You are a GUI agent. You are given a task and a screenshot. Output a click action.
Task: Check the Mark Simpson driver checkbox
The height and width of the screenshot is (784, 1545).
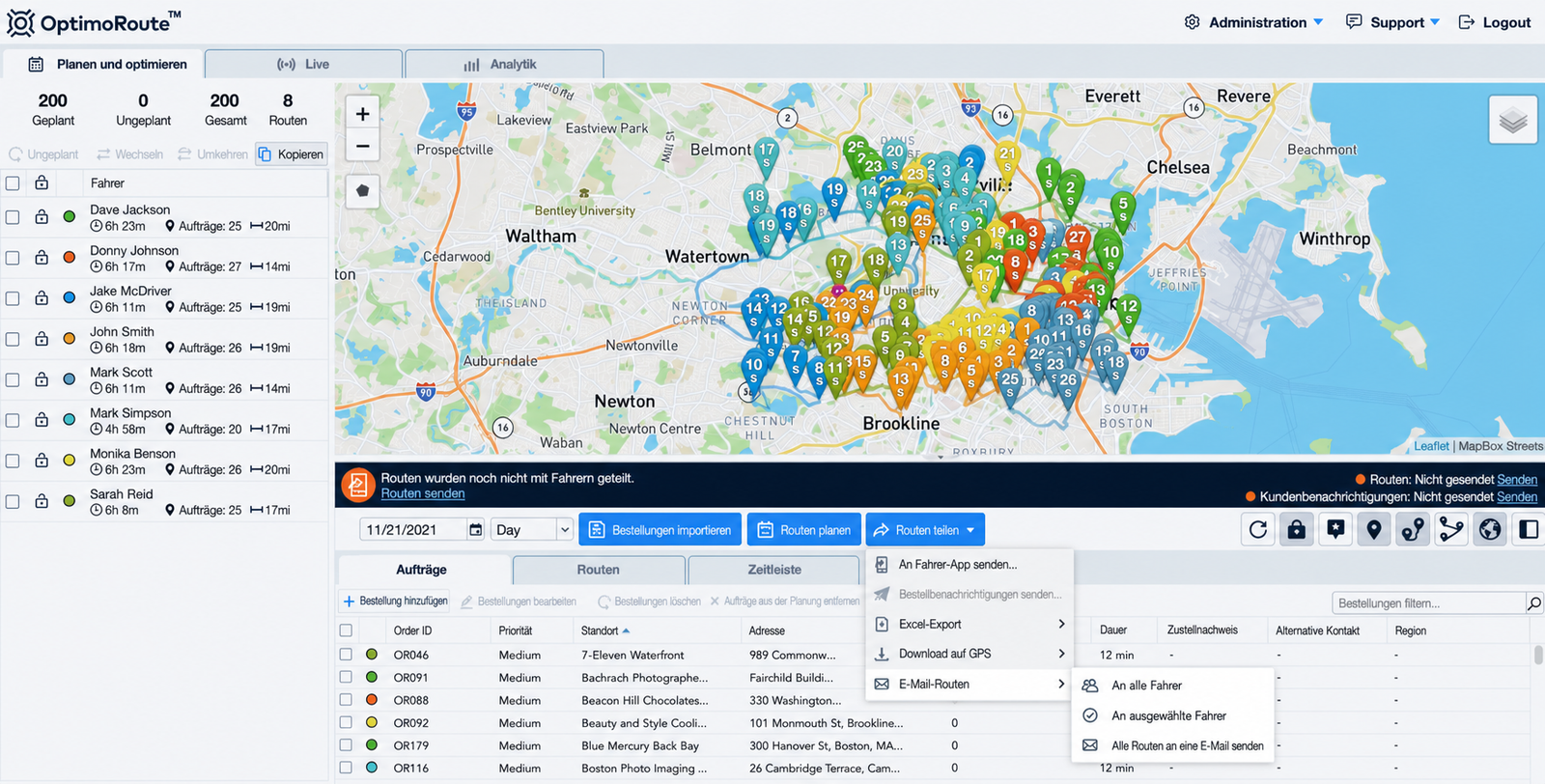pos(13,420)
